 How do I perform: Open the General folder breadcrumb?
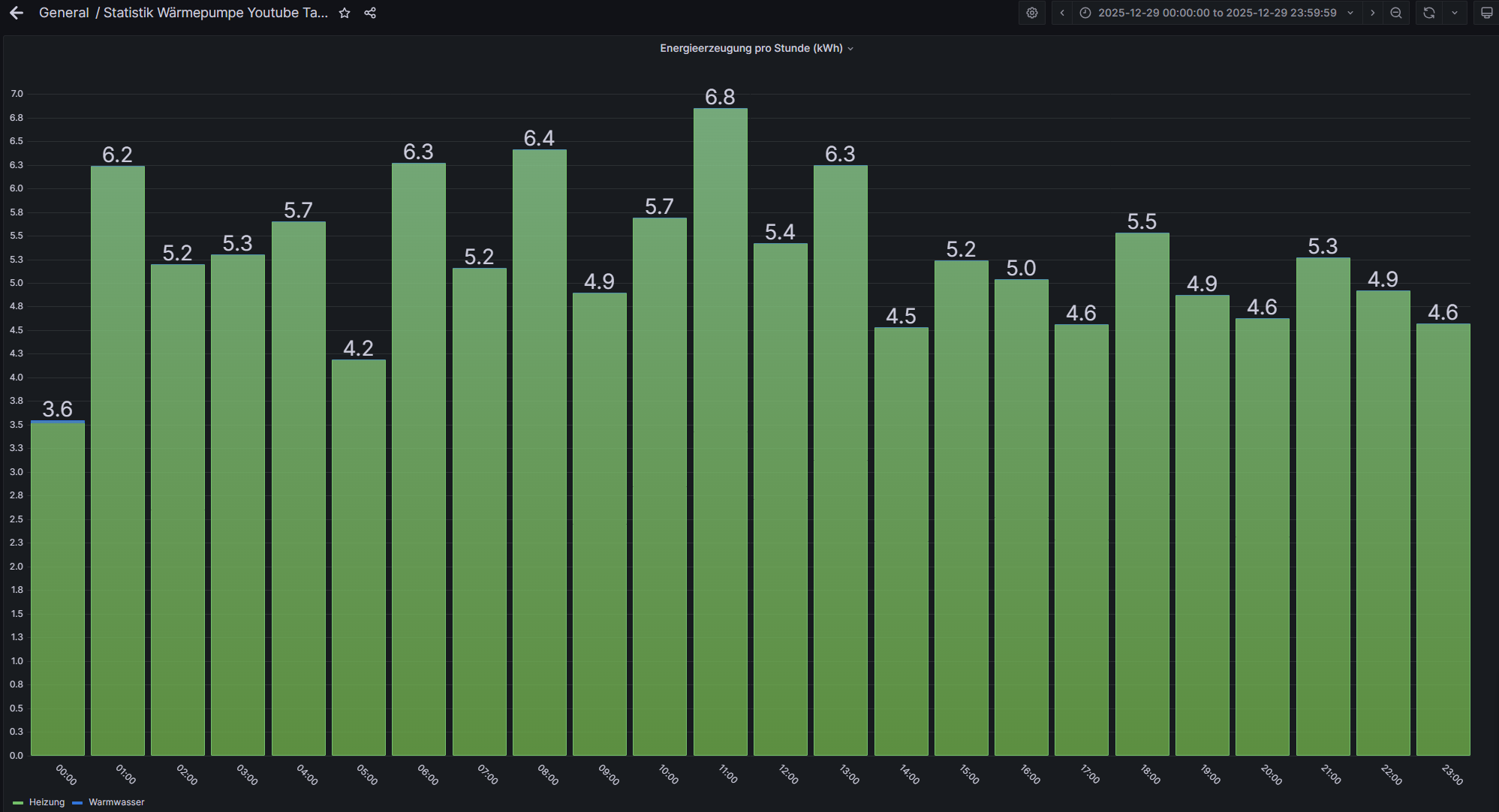(64, 13)
